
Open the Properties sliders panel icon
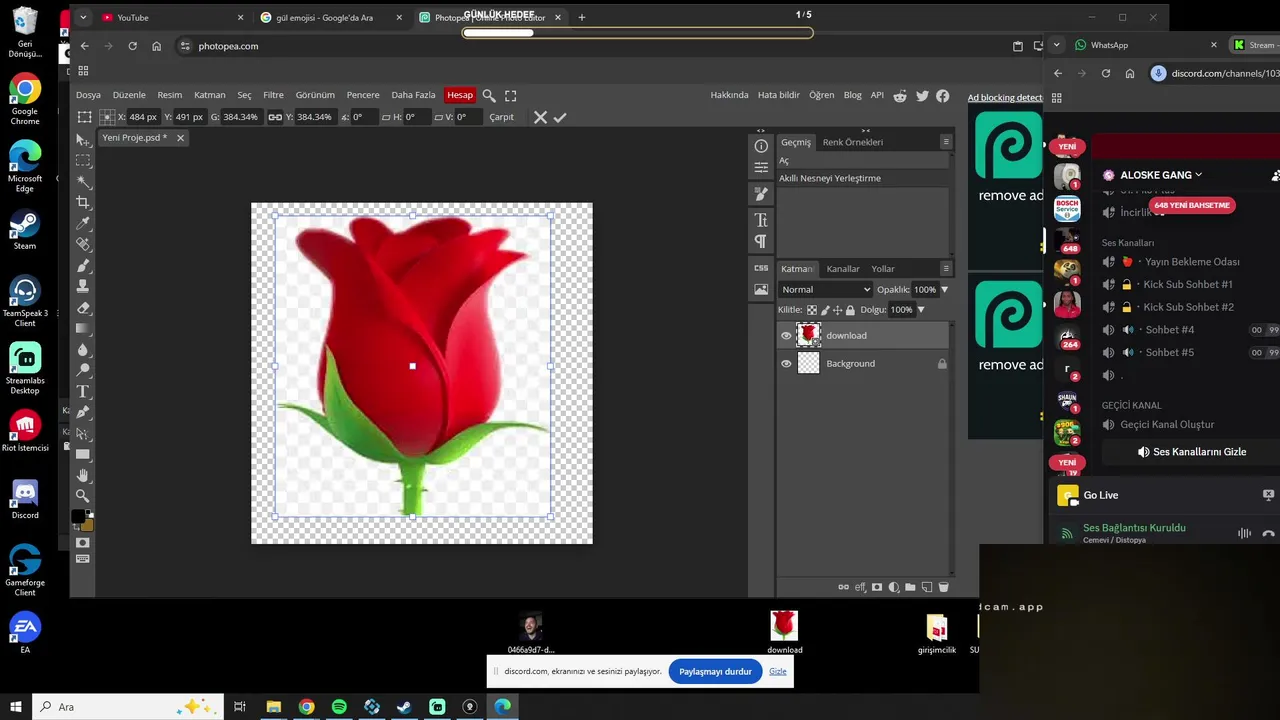[x=761, y=167]
